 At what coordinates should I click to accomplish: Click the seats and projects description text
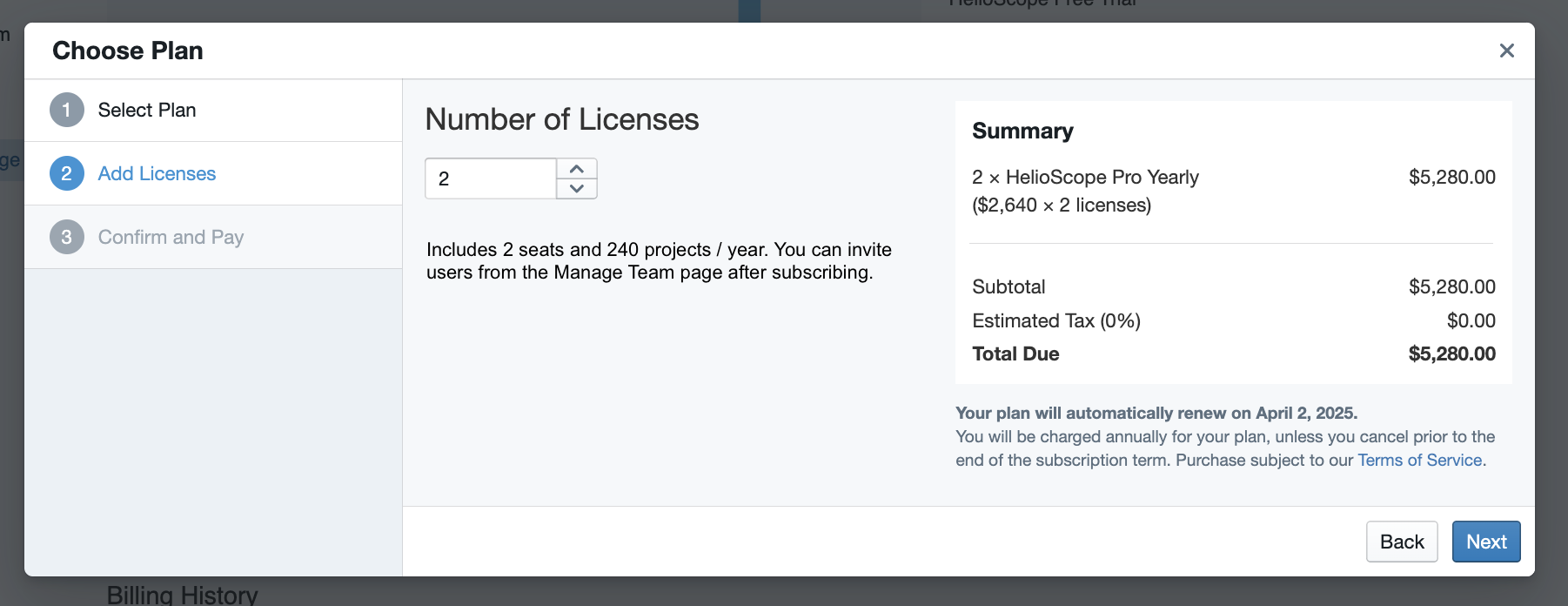coord(659,261)
